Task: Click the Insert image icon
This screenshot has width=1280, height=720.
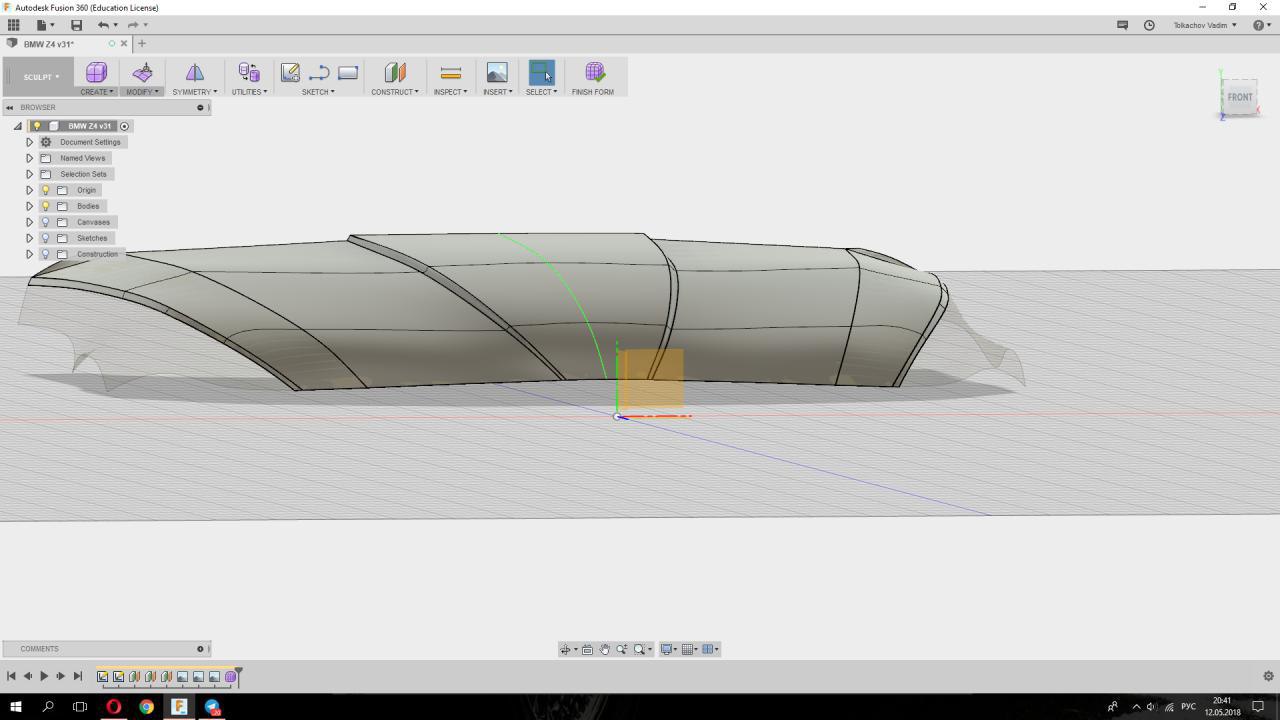Action: click(x=497, y=72)
